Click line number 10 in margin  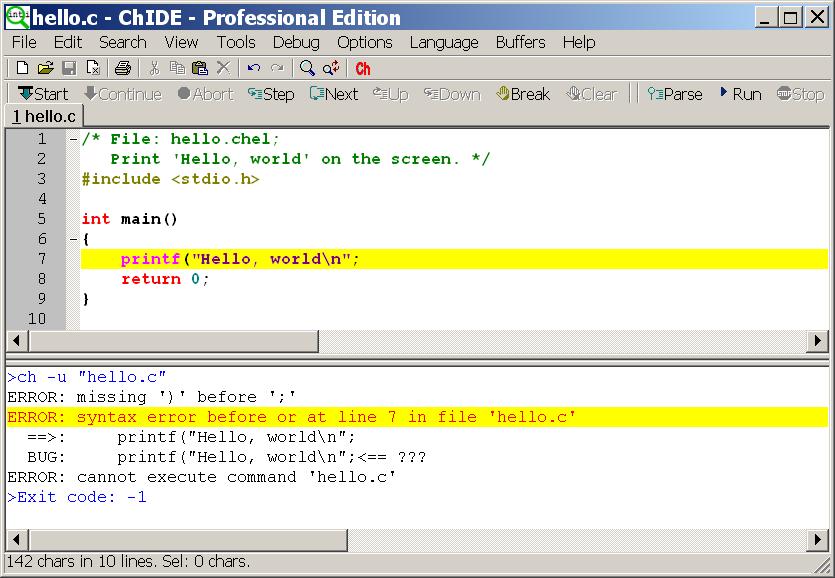click(37, 319)
